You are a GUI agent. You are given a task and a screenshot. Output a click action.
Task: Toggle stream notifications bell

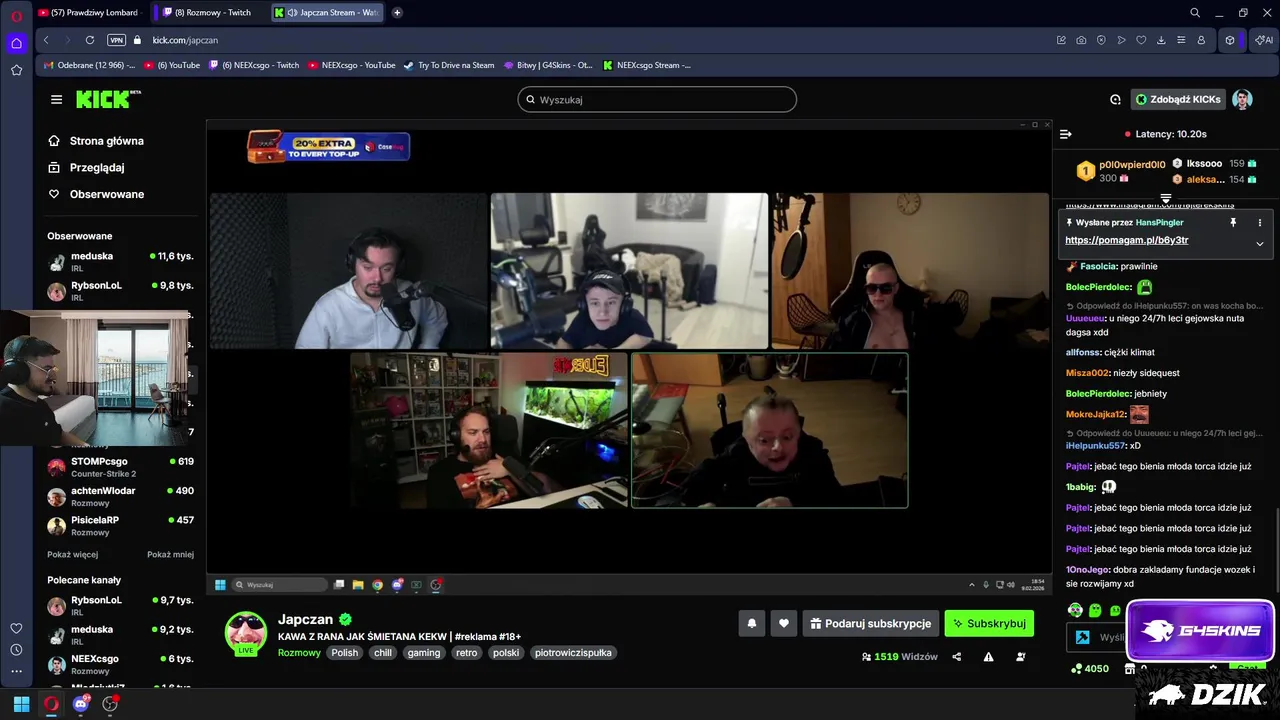752,623
